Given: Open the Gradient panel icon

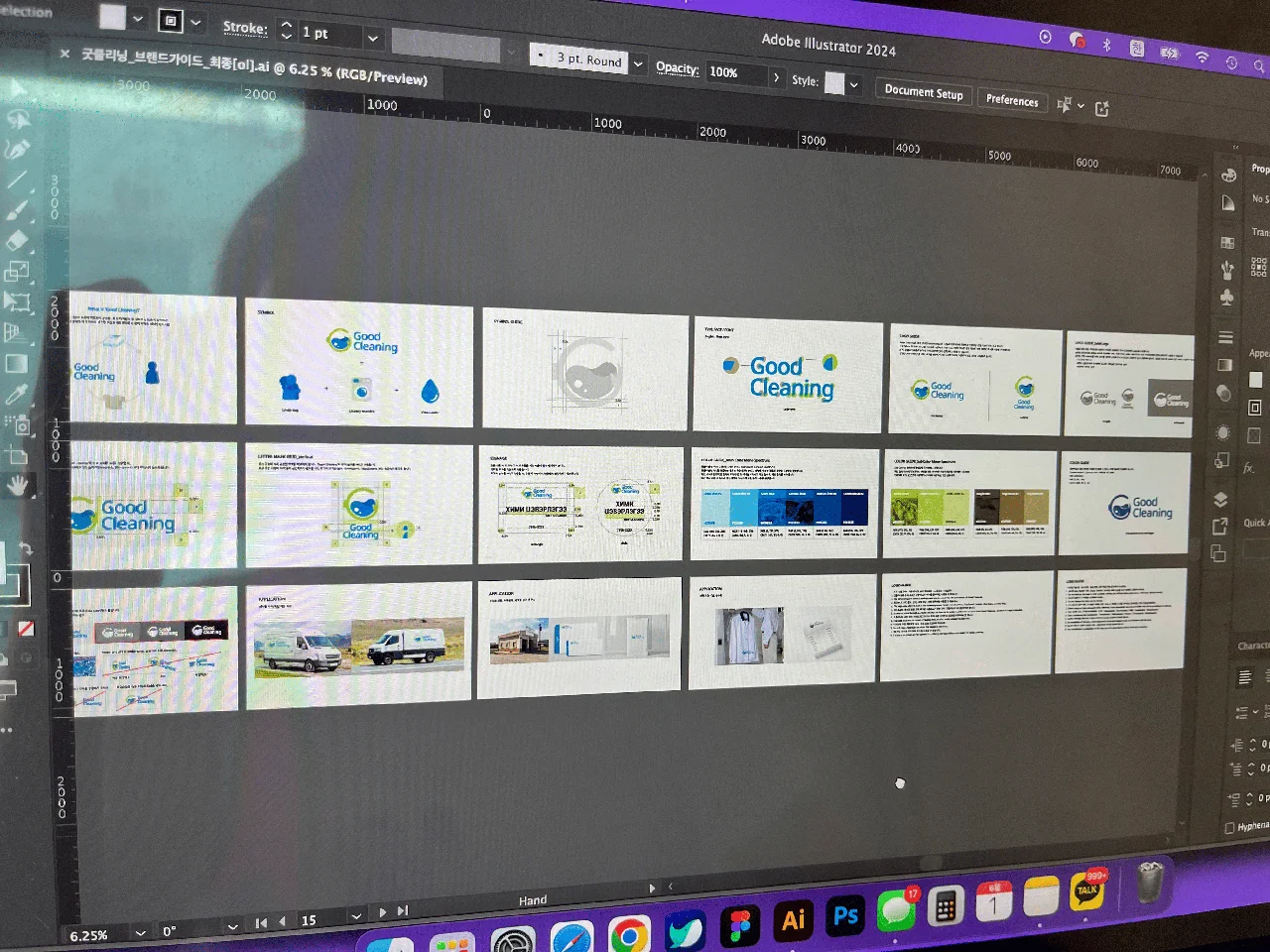Looking at the screenshot, I should point(1225,365).
